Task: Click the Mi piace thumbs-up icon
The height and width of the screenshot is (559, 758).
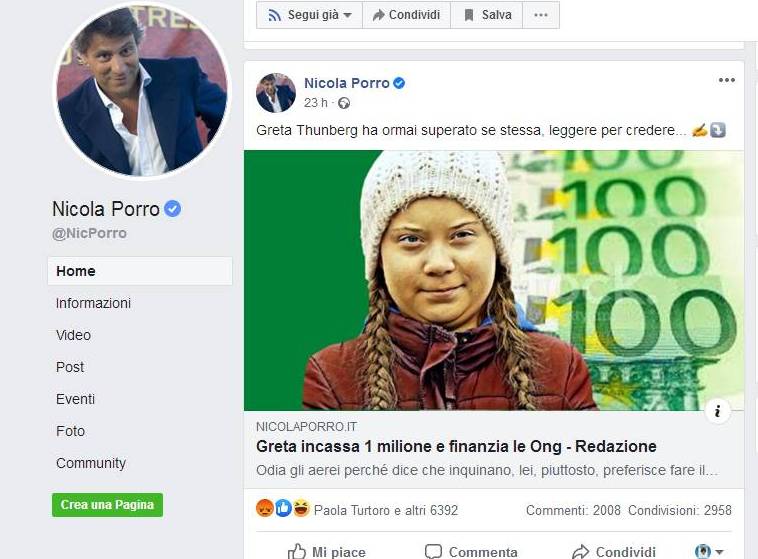Action: click(x=296, y=551)
